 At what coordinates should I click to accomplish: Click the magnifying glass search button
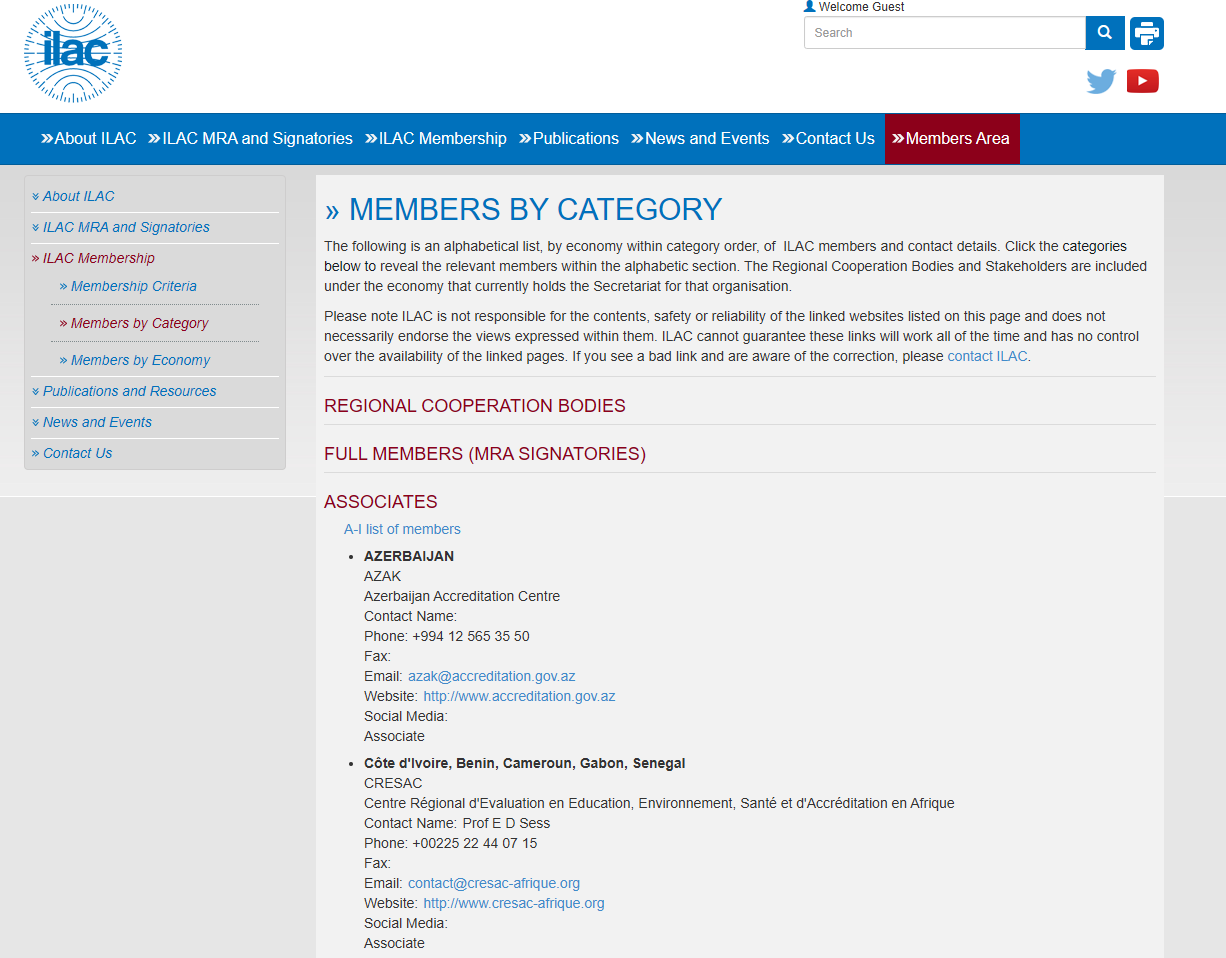[1105, 33]
